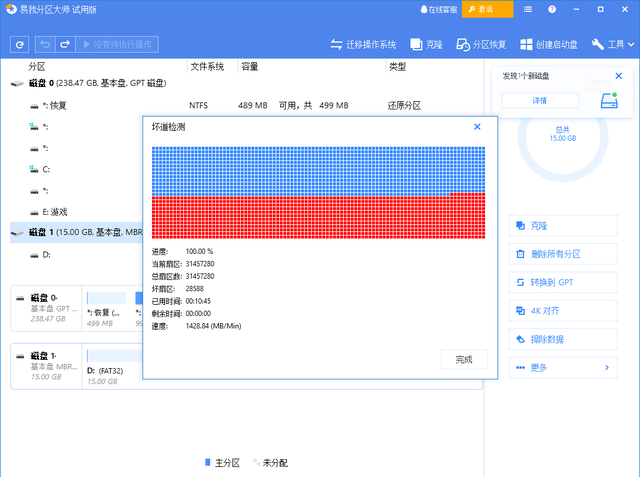Click 在线客服 link in the title bar
640x477 pixels.
pos(435,9)
